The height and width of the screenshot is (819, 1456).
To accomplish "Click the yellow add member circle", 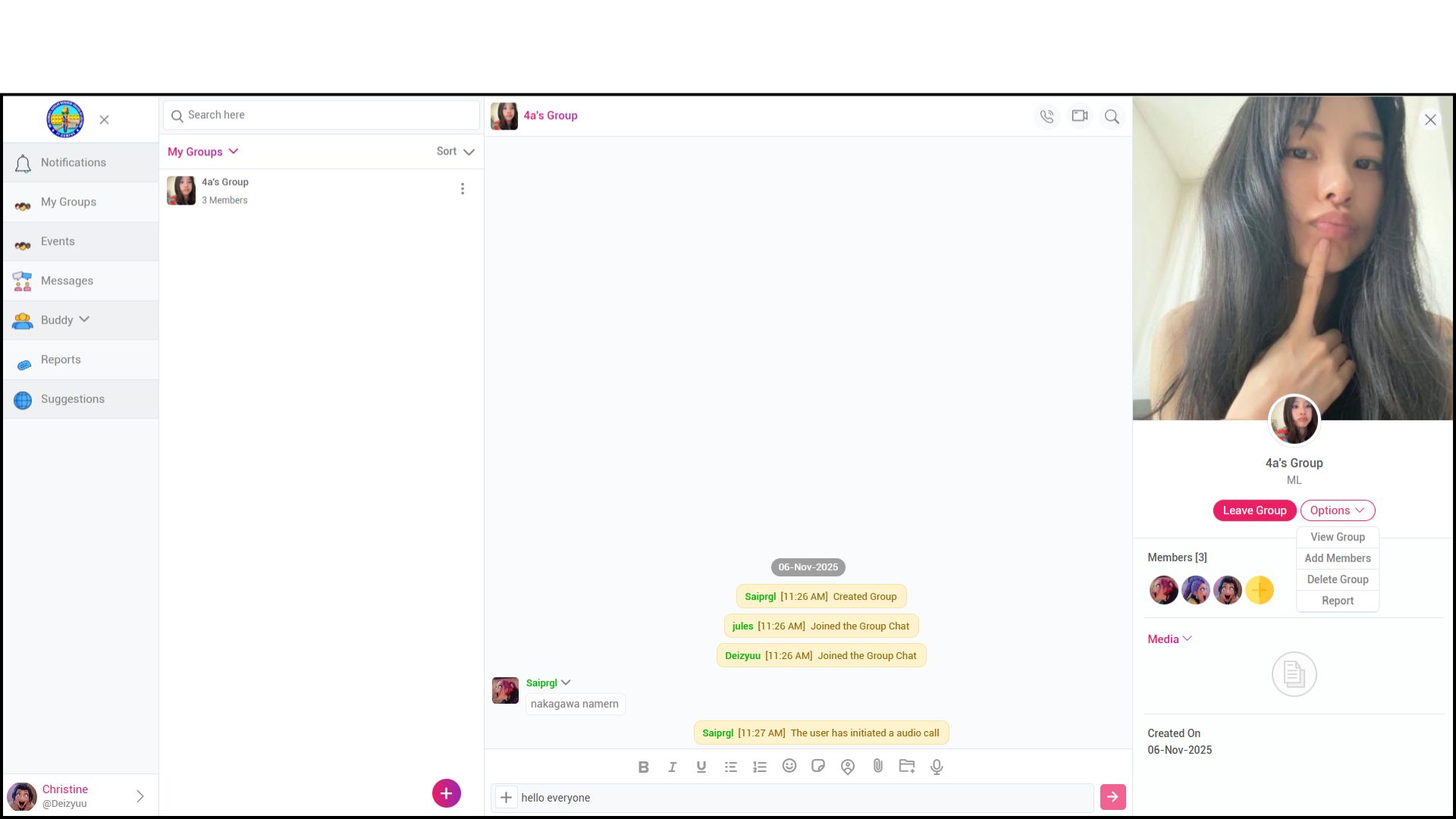I will coord(1259,590).
